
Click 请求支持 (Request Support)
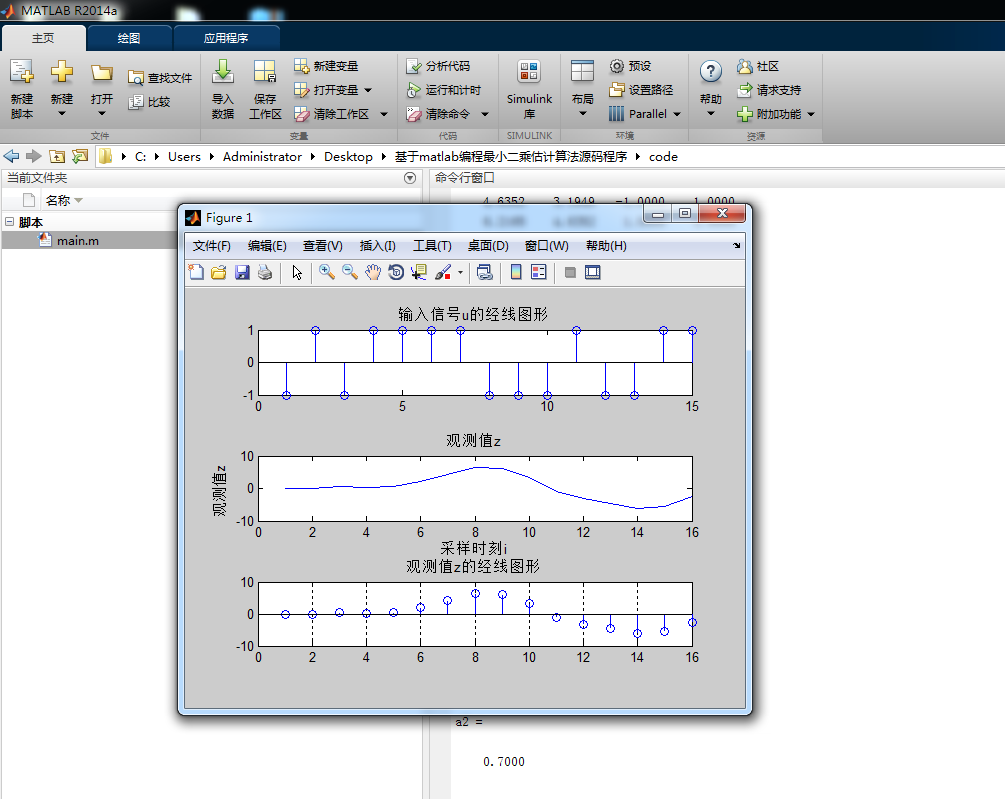769,90
